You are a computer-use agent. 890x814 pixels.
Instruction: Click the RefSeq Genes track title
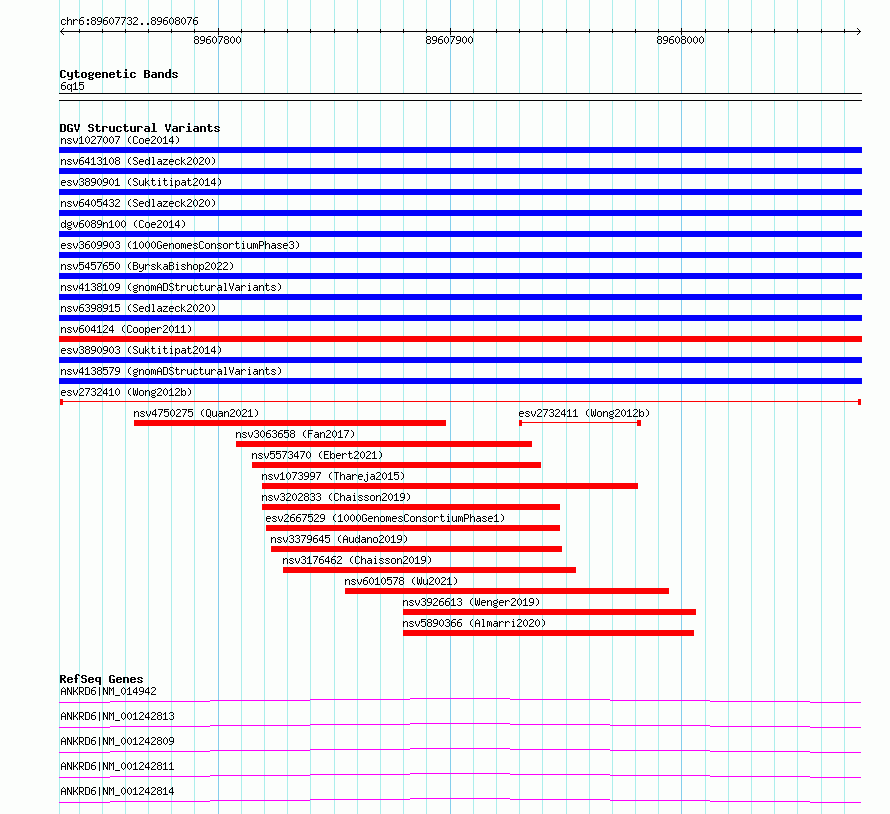[101, 679]
